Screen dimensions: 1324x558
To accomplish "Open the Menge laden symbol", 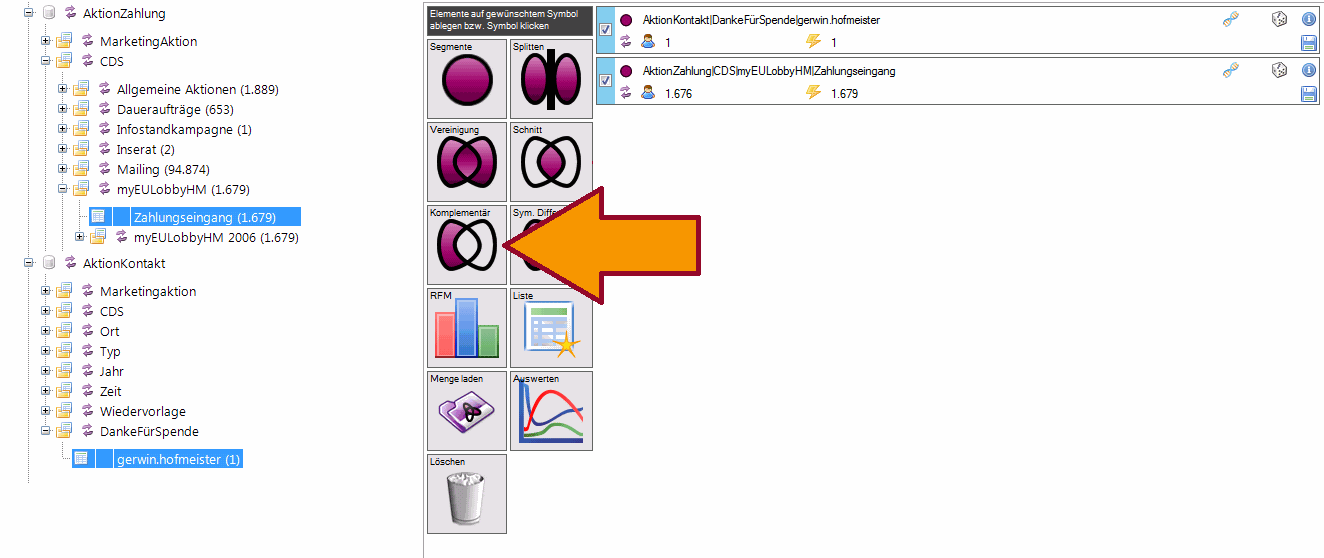I will [x=467, y=411].
